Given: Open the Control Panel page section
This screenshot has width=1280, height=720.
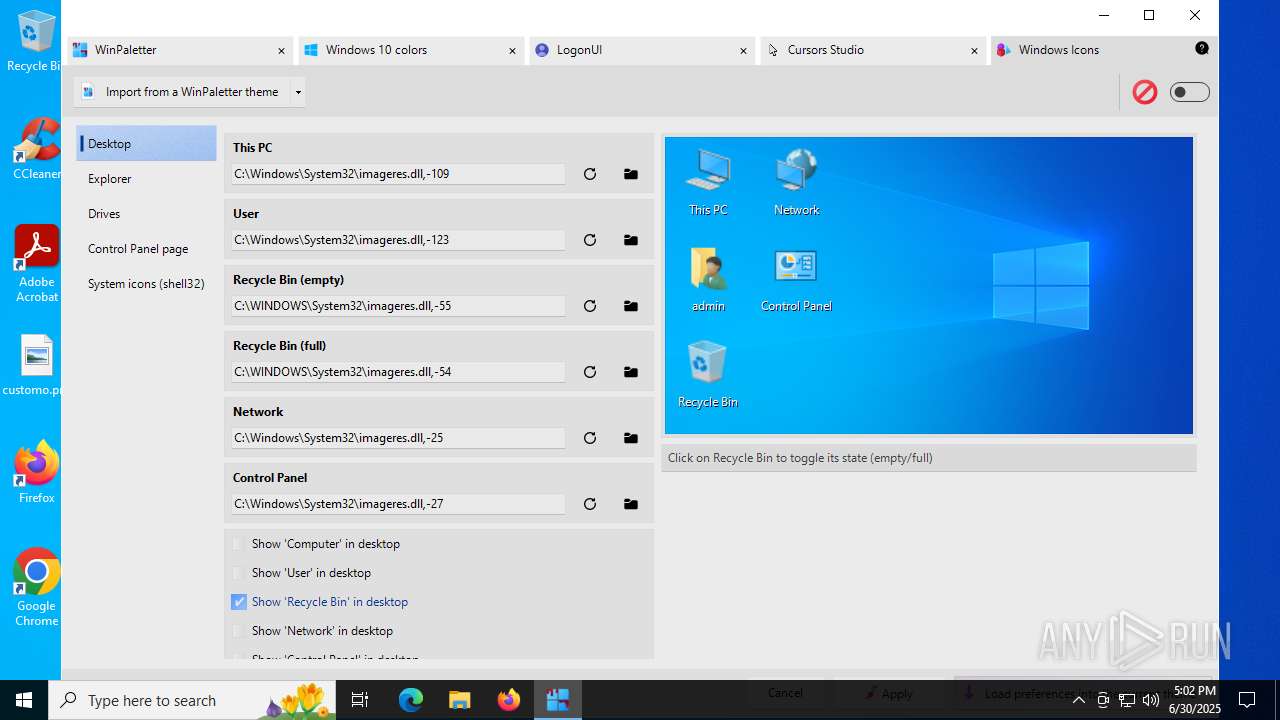Looking at the screenshot, I should [146, 249].
